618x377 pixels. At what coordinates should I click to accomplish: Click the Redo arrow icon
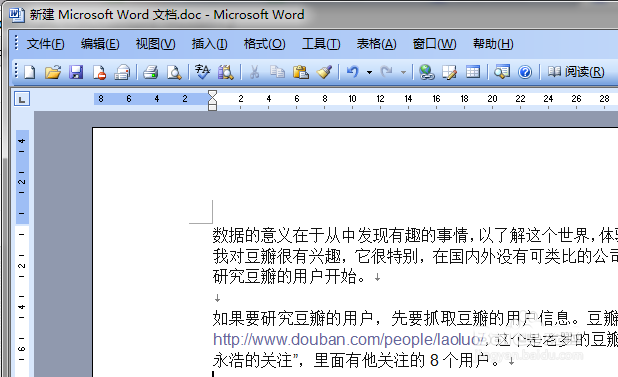click(x=387, y=72)
